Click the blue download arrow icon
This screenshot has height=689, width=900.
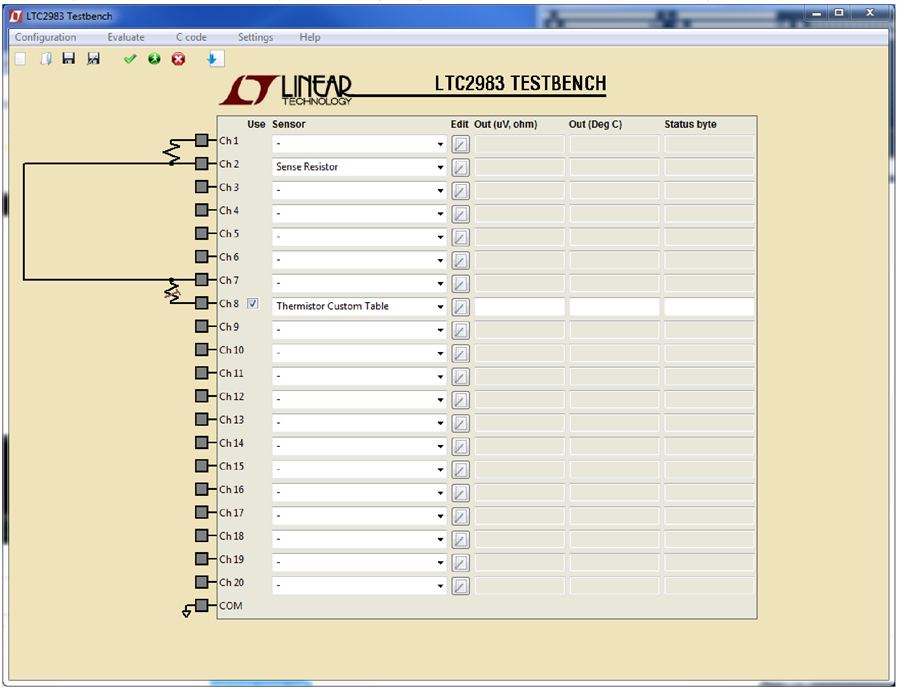click(215, 59)
